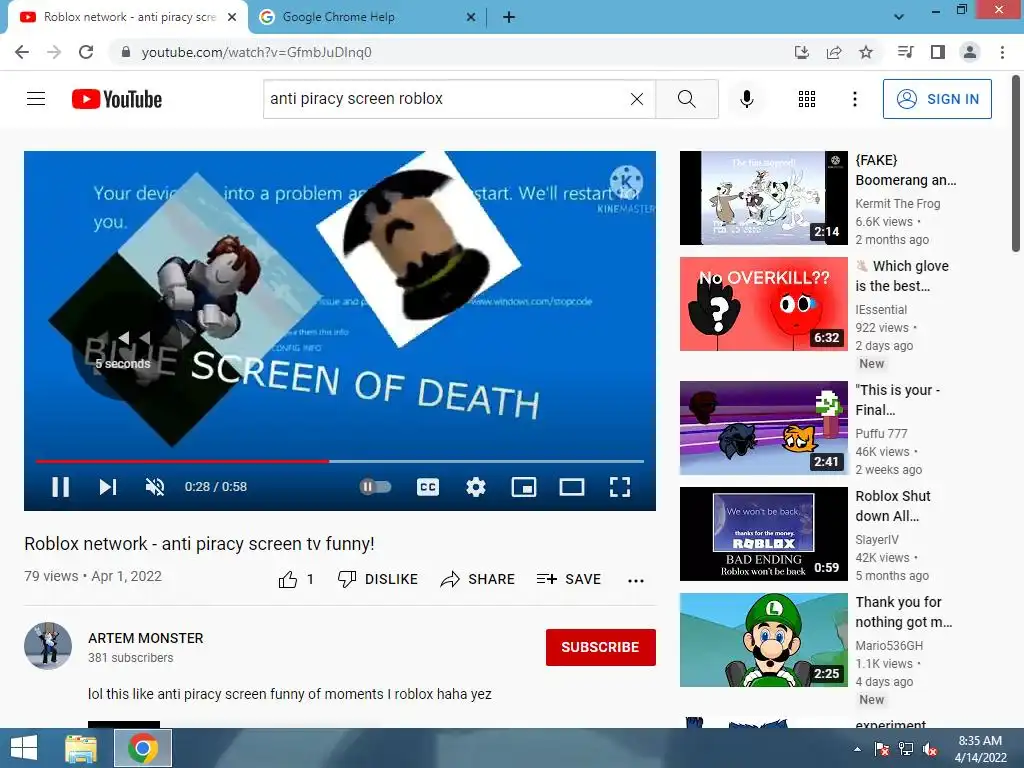
Task: Click the SIGN IN button
Action: (937, 99)
